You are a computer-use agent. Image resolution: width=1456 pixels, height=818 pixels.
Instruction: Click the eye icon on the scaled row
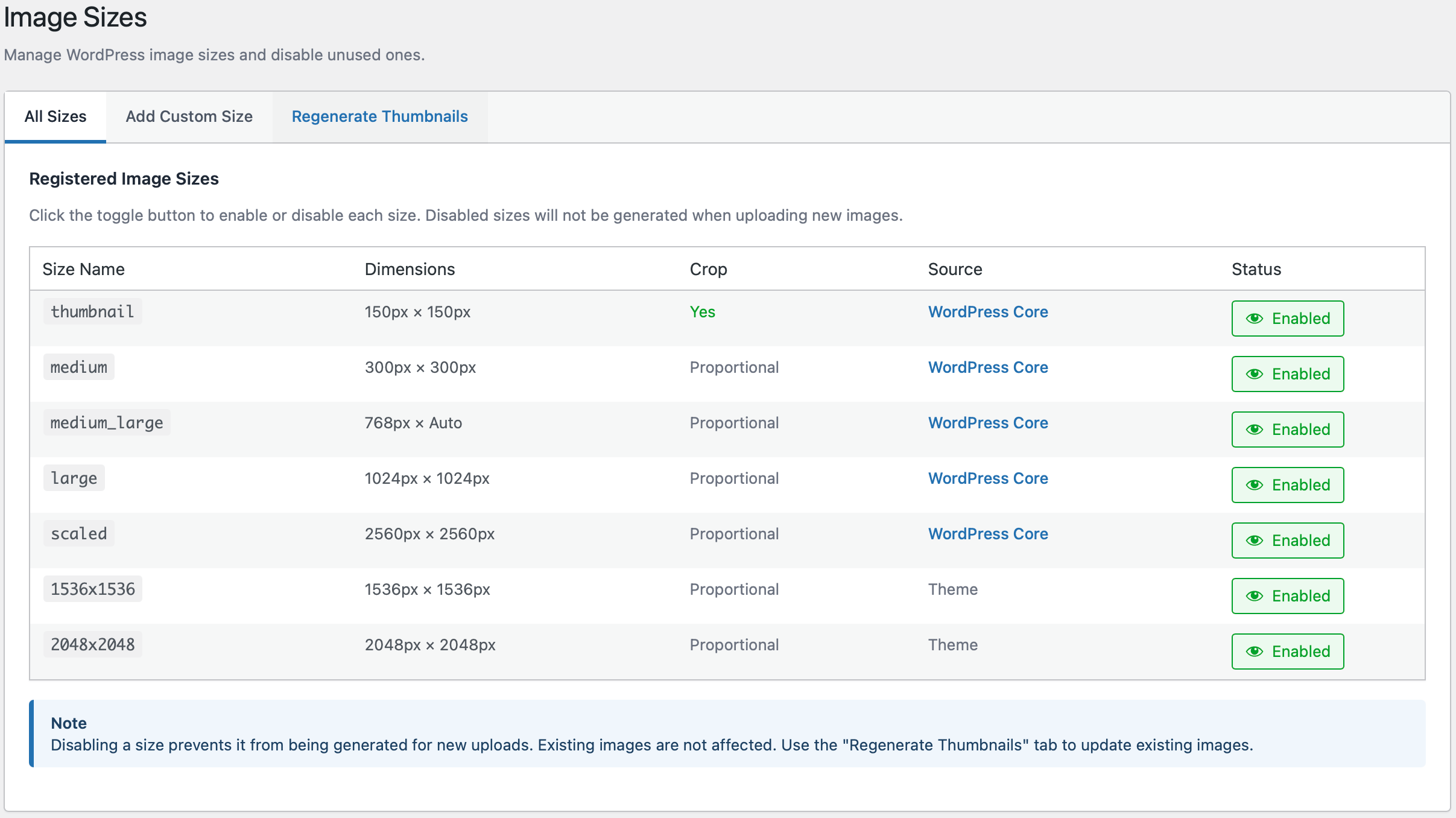1255,541
